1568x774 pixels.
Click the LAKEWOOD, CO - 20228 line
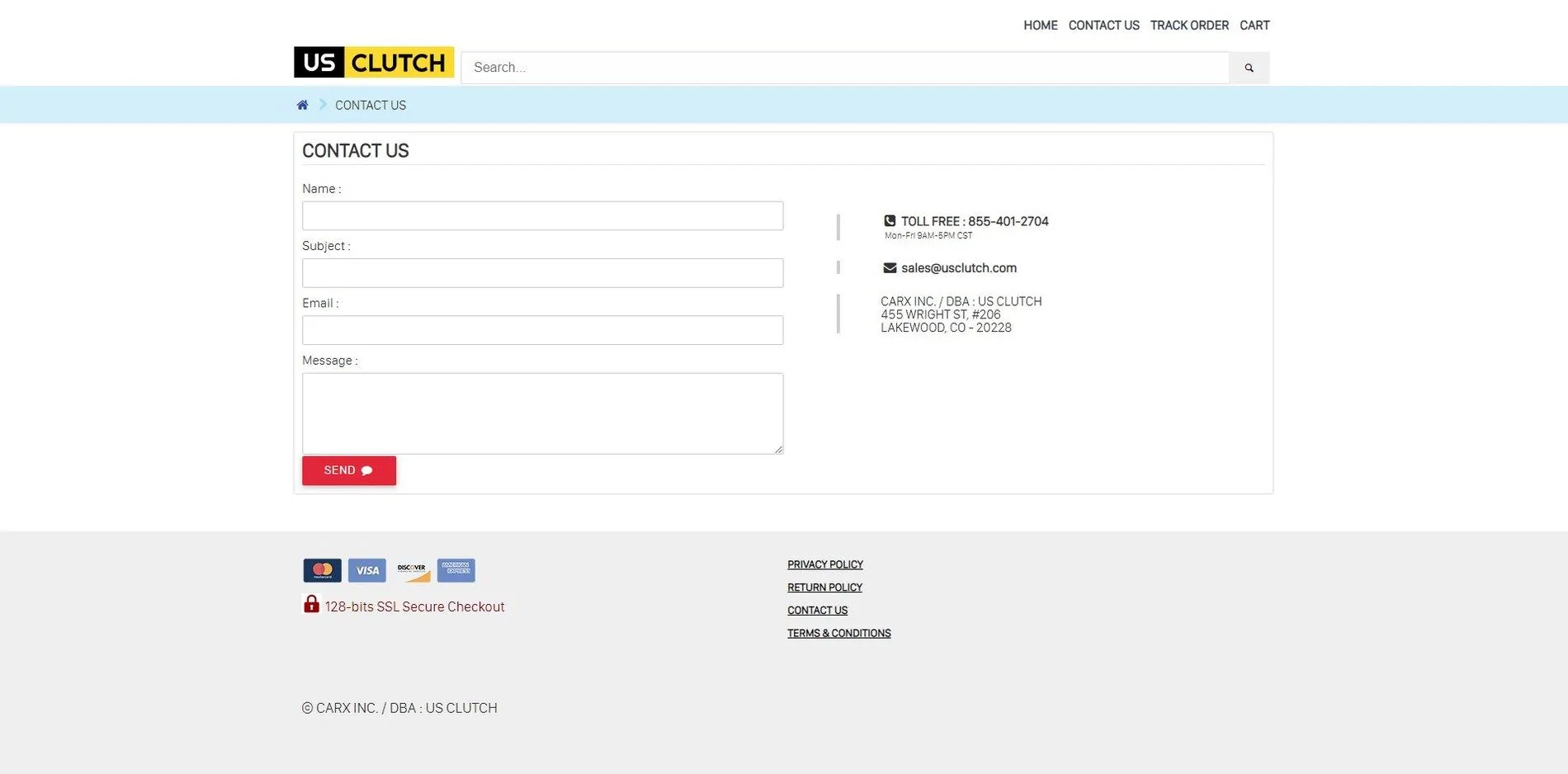pyautogui.click(x=946, y=328)
